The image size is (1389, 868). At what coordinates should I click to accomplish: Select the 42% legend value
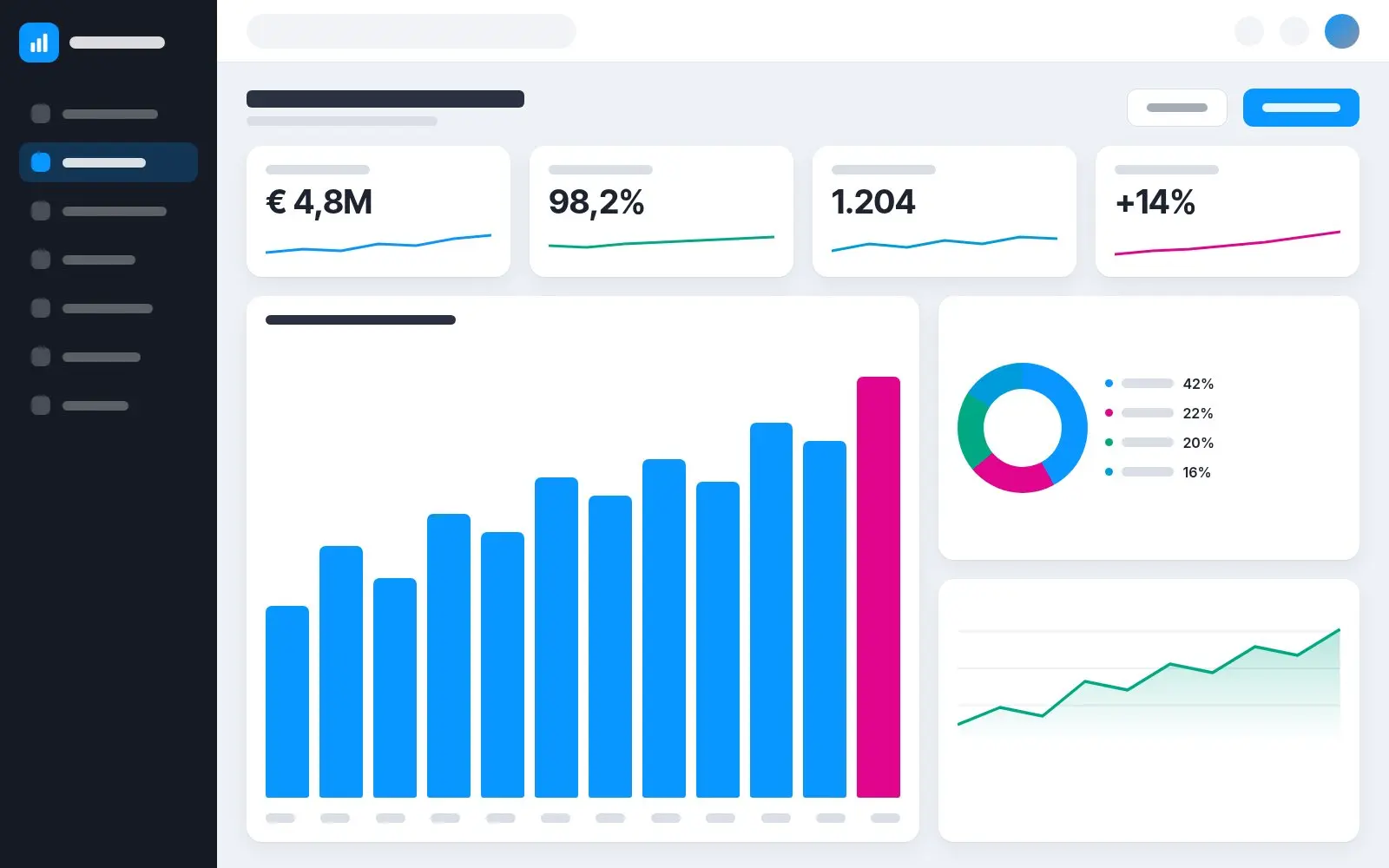[x=1198, y=384]
